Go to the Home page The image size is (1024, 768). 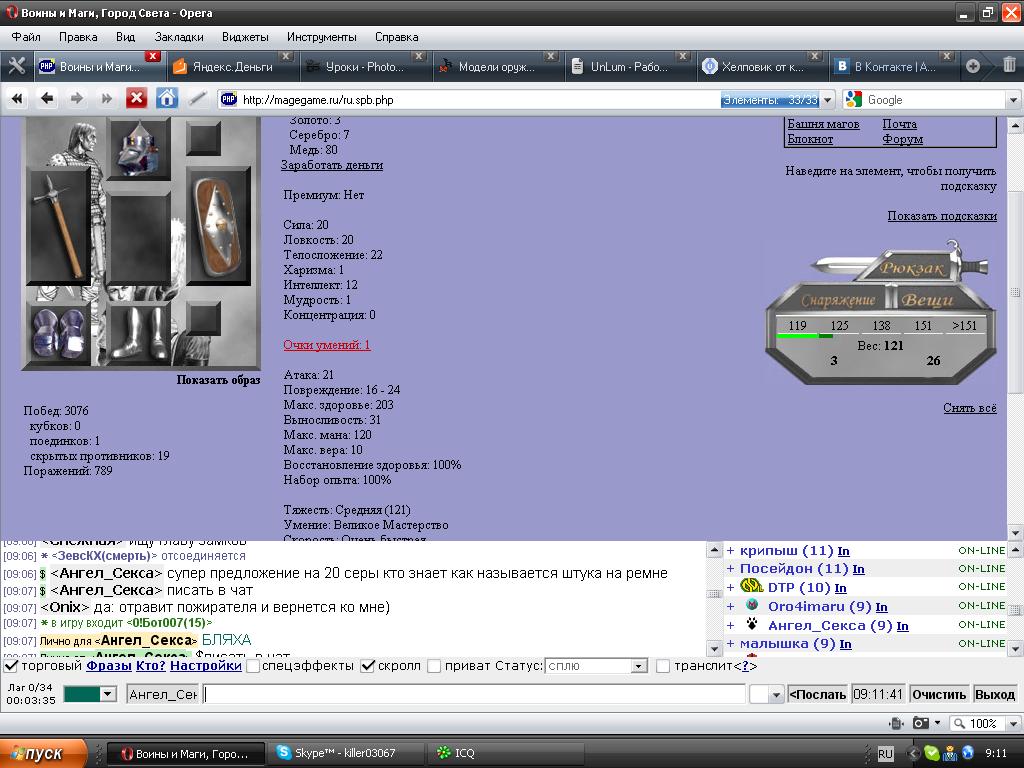[x=167, y=99]
